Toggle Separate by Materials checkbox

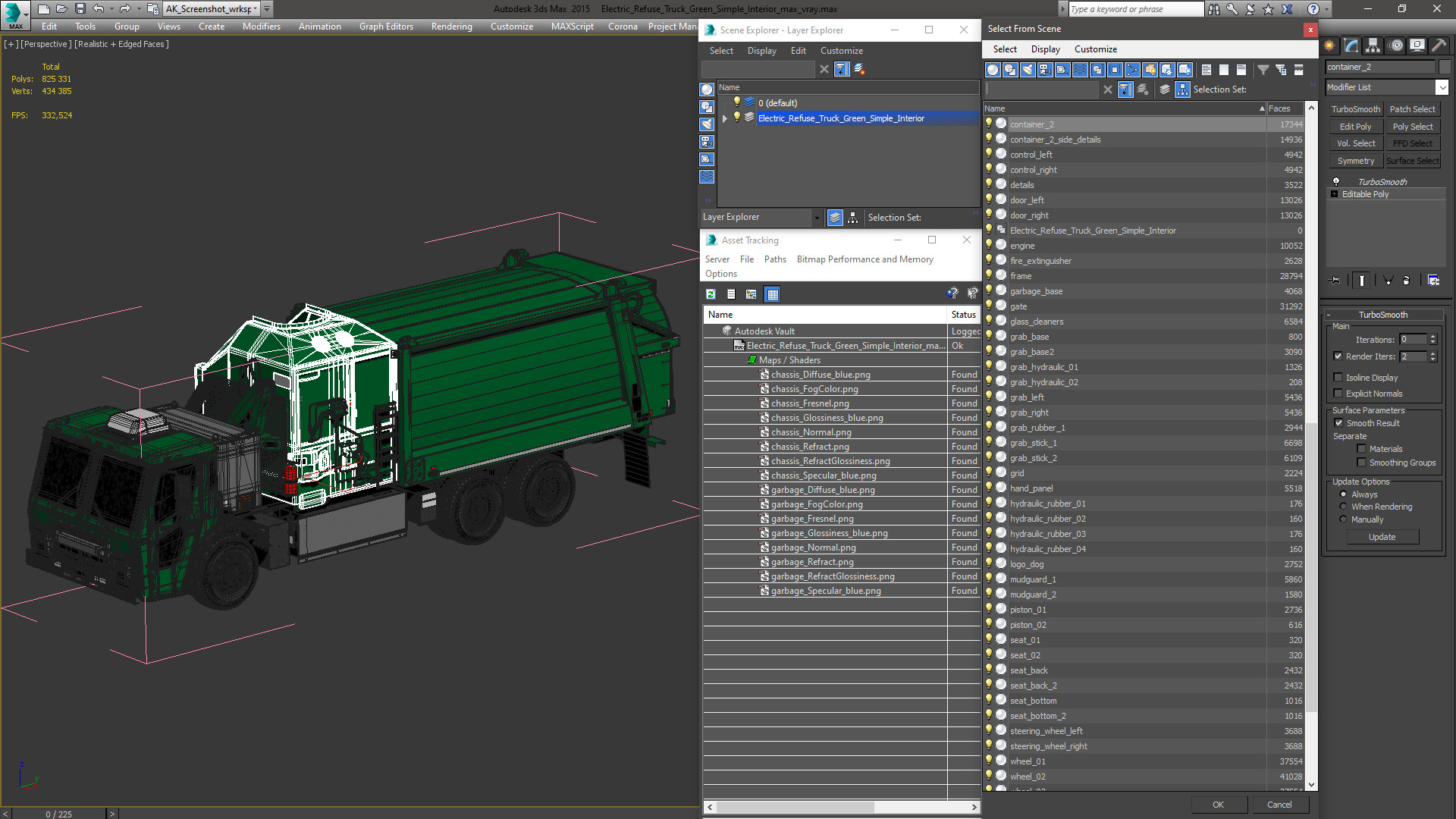(x=1361, y=449)
